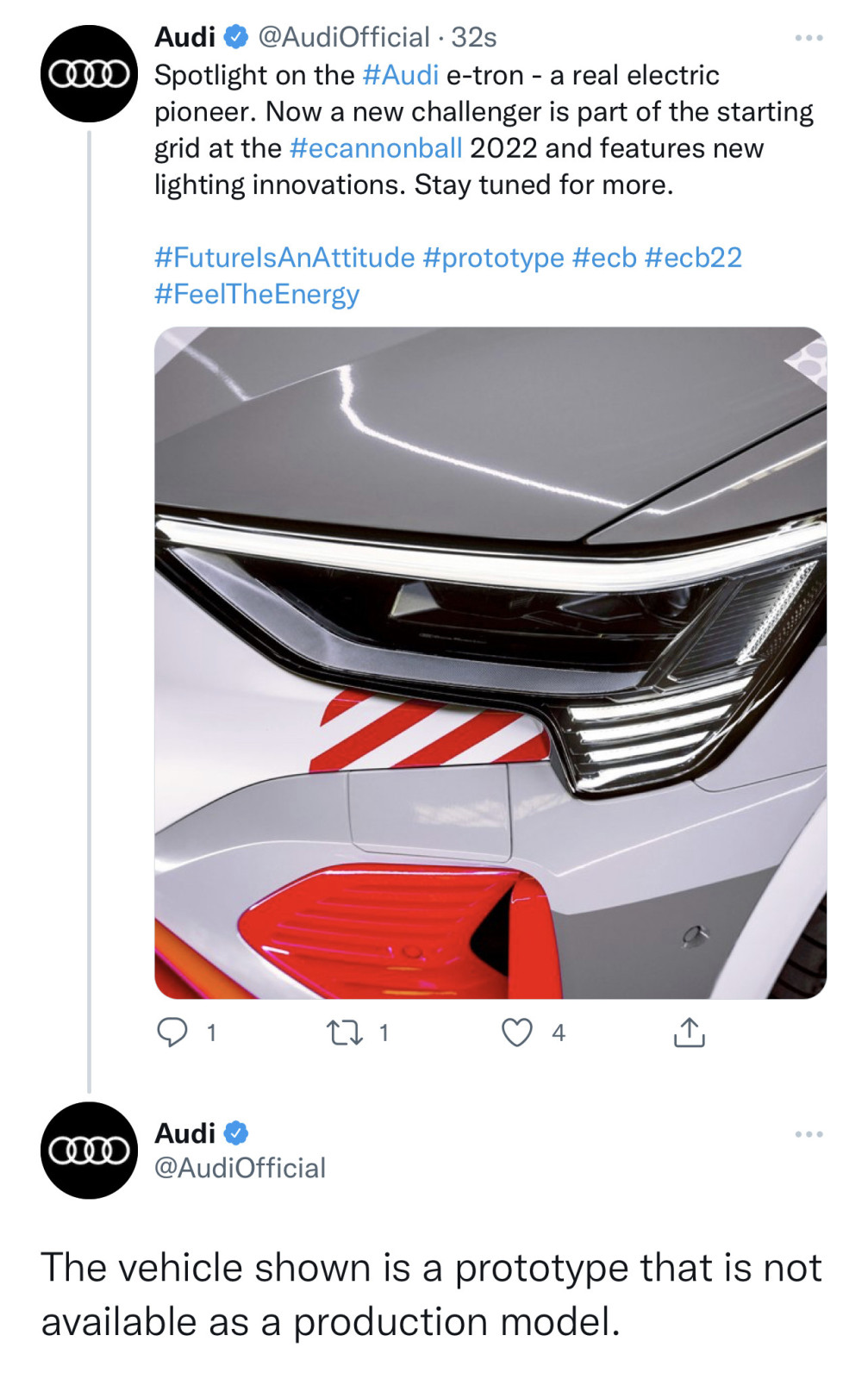Image resolution: width=868 pixels, height=1379 pixels.
Task: Expand the share options for the tweet
Action: pos(687,1032)
